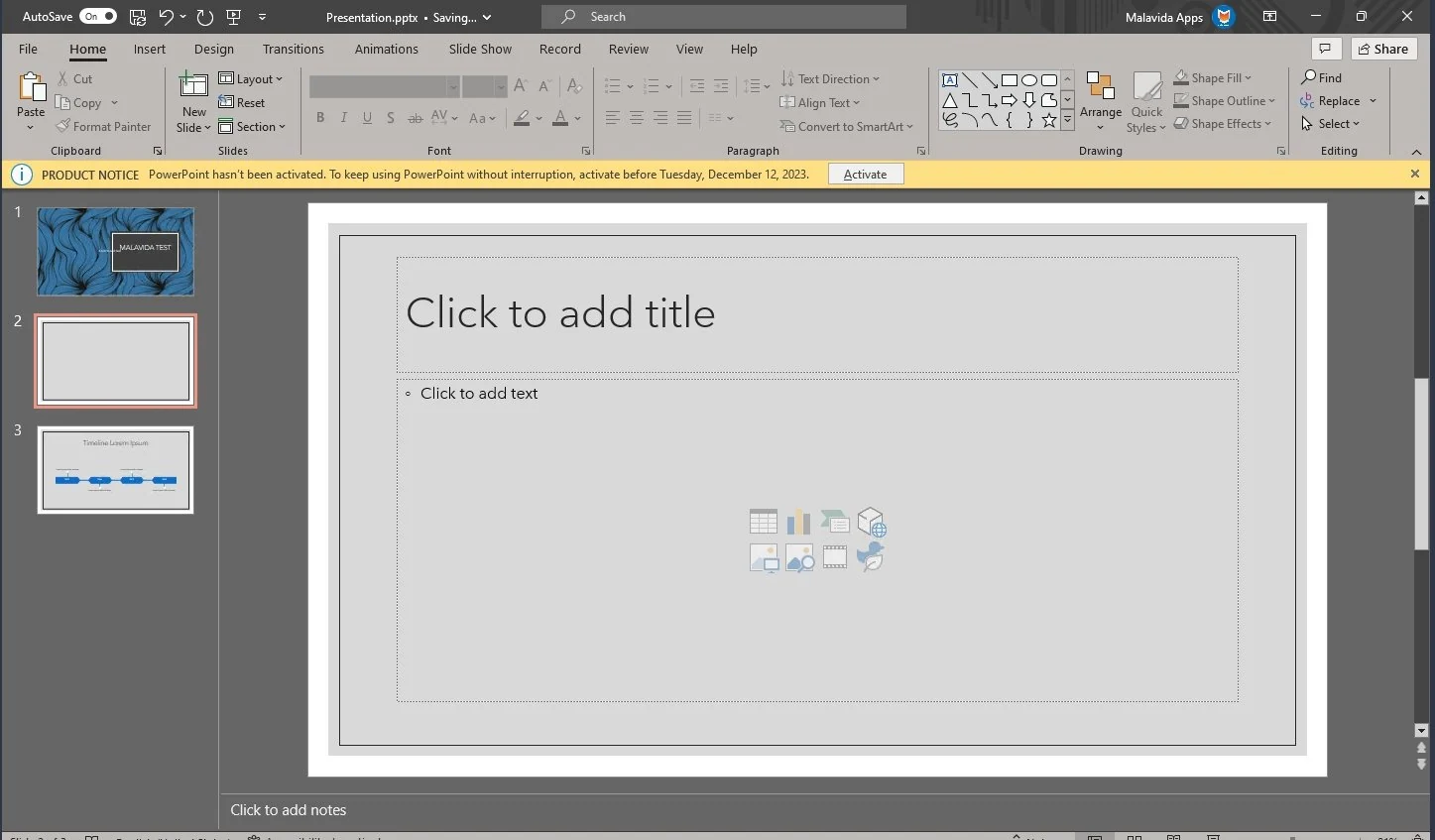Viewport: 1435px width, 840px height.
Task: Click Replace in Editing group
Action: pos(1331,101)
